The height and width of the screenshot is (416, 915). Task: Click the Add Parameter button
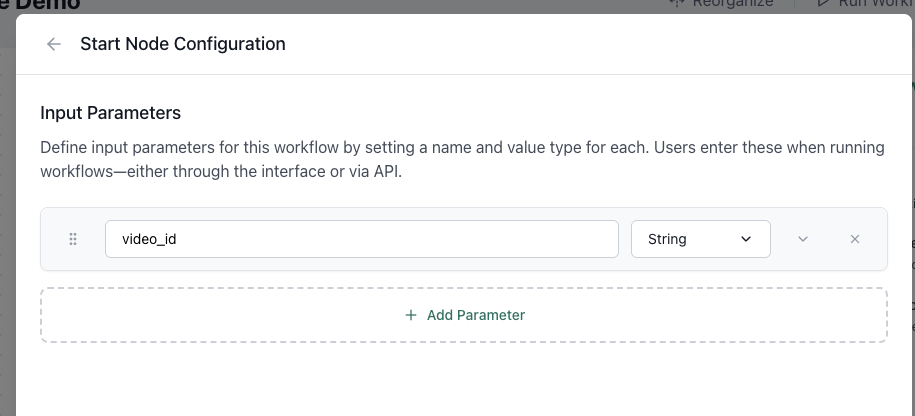pyautogui.click(x=465, y=315)
